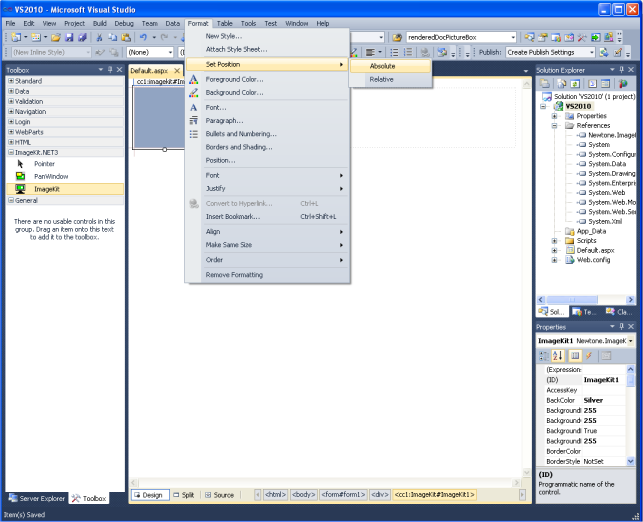Close the Default.aspx tab
Image resolution: width=643 pixels, height=522 pixels.
click(177, 71)
